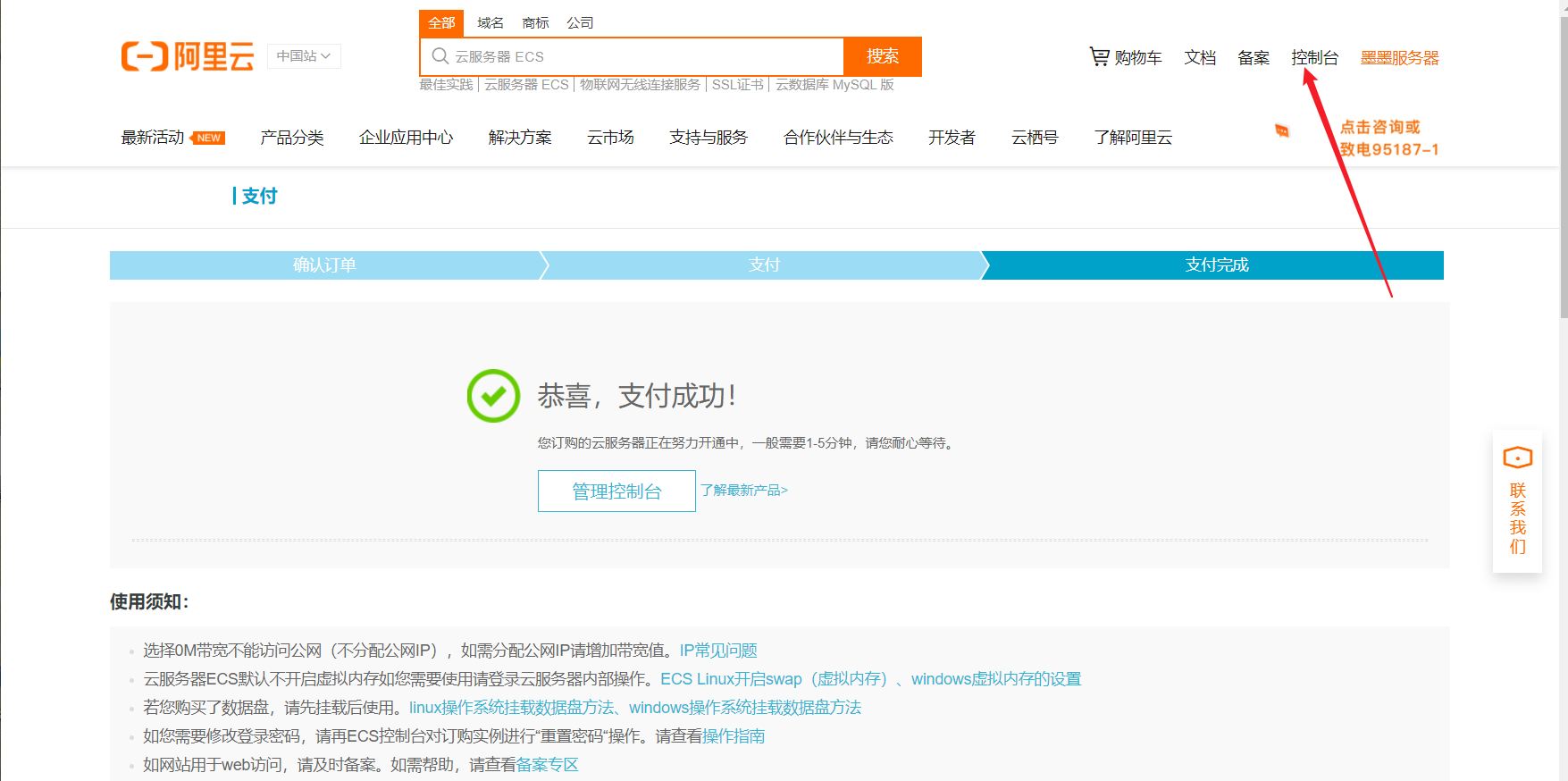Open the 云数据库 MySQL 版 link
The height and width of the screenshot is (781, 1568).
coord(834,85)
